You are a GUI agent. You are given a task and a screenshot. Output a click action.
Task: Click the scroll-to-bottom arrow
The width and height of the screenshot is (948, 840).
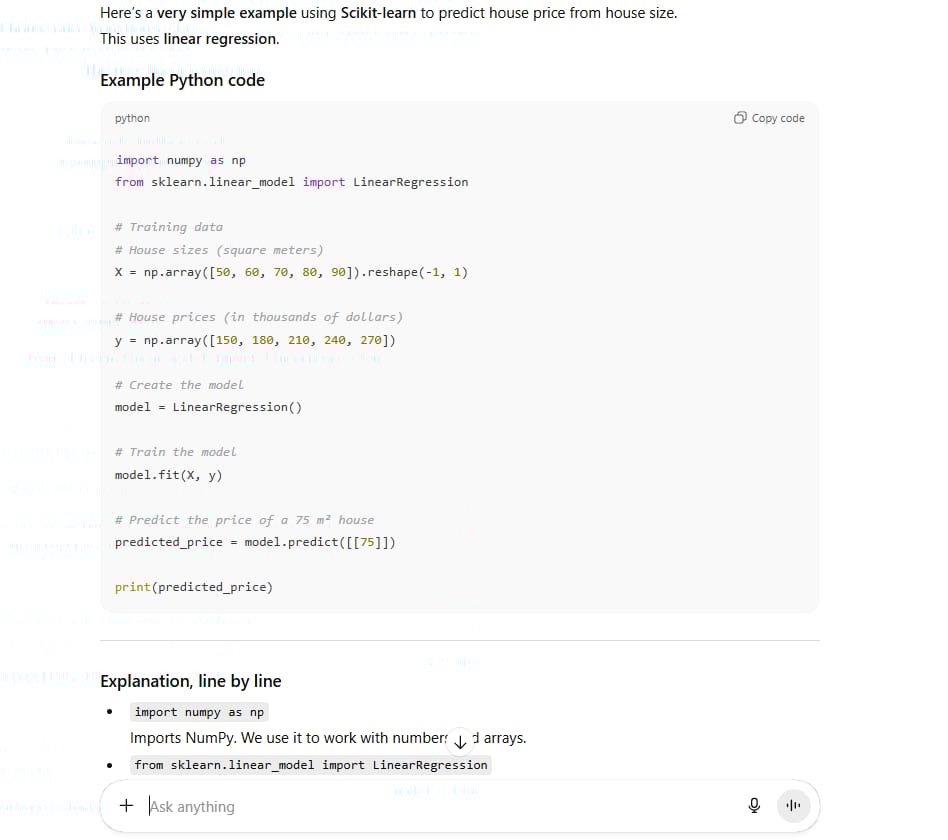coord(460,742)
